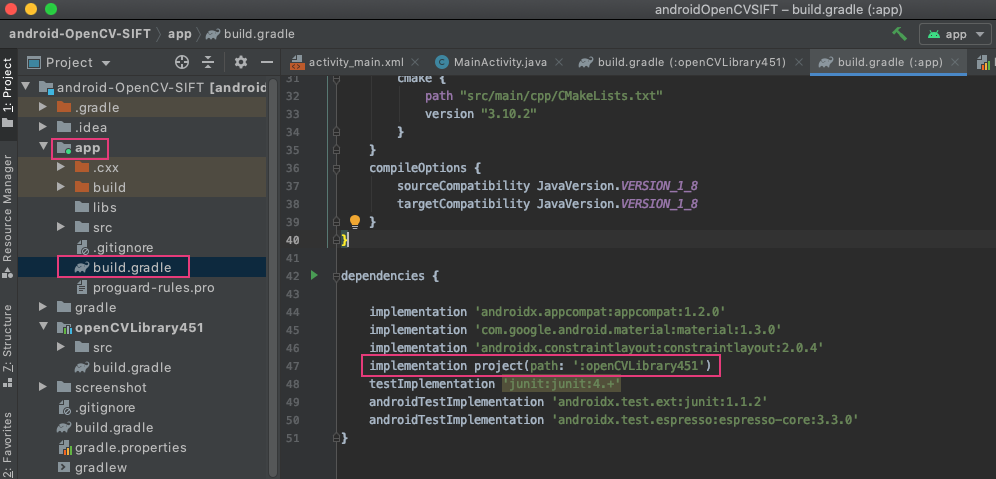Click the locate target crosshair icon

[182, 62]
